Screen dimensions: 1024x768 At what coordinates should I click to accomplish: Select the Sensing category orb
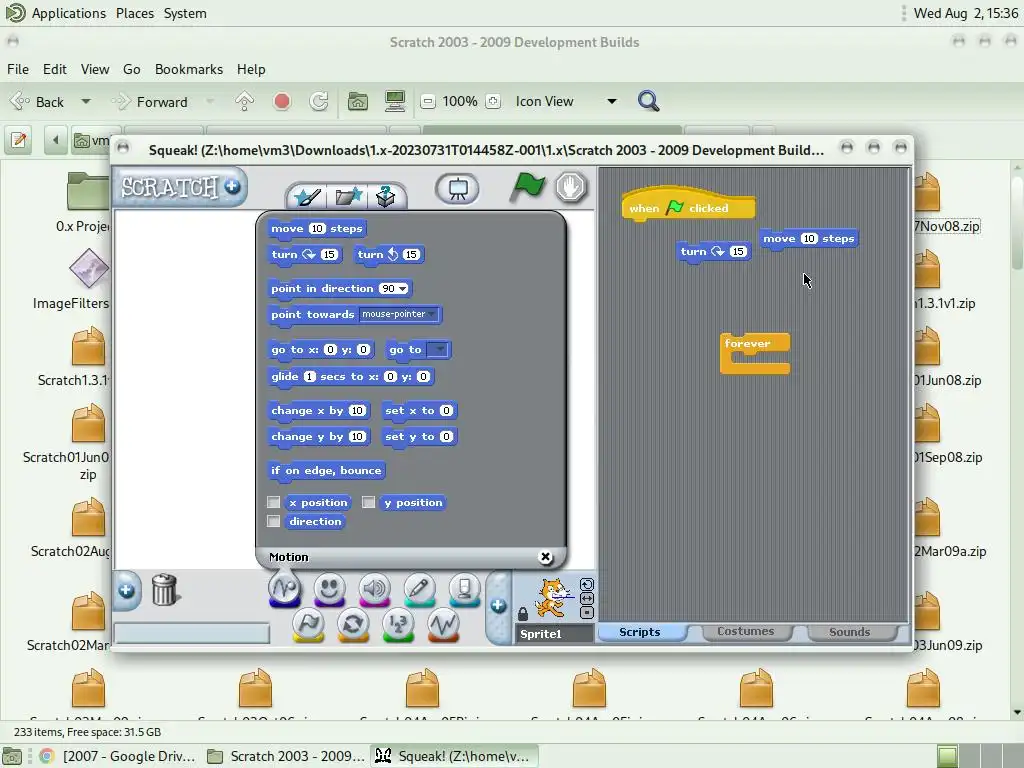click(465, 589)
